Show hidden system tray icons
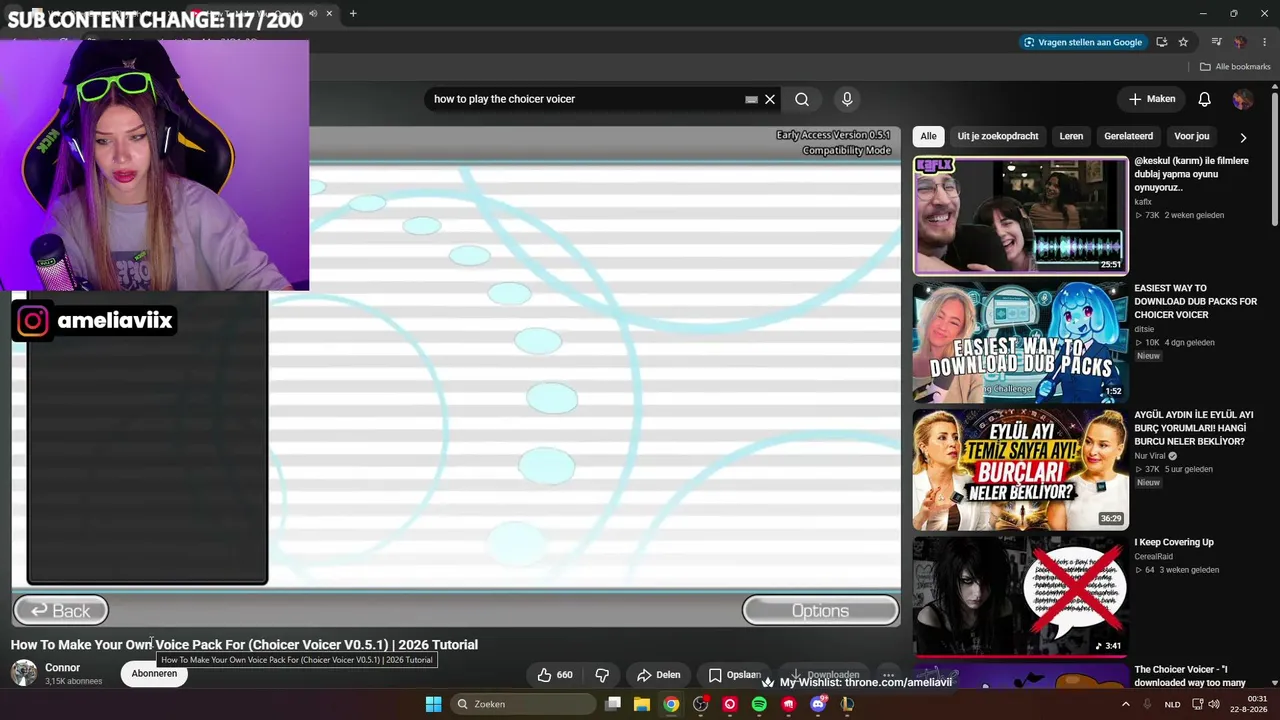Viewport: 1280px width, 720px height. [1125, 704]
